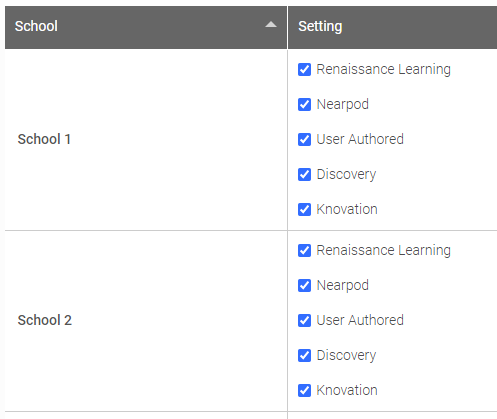Viewport: 497px width, 419px height.
Task: Click the Setting column header
Action: [392, 27]
